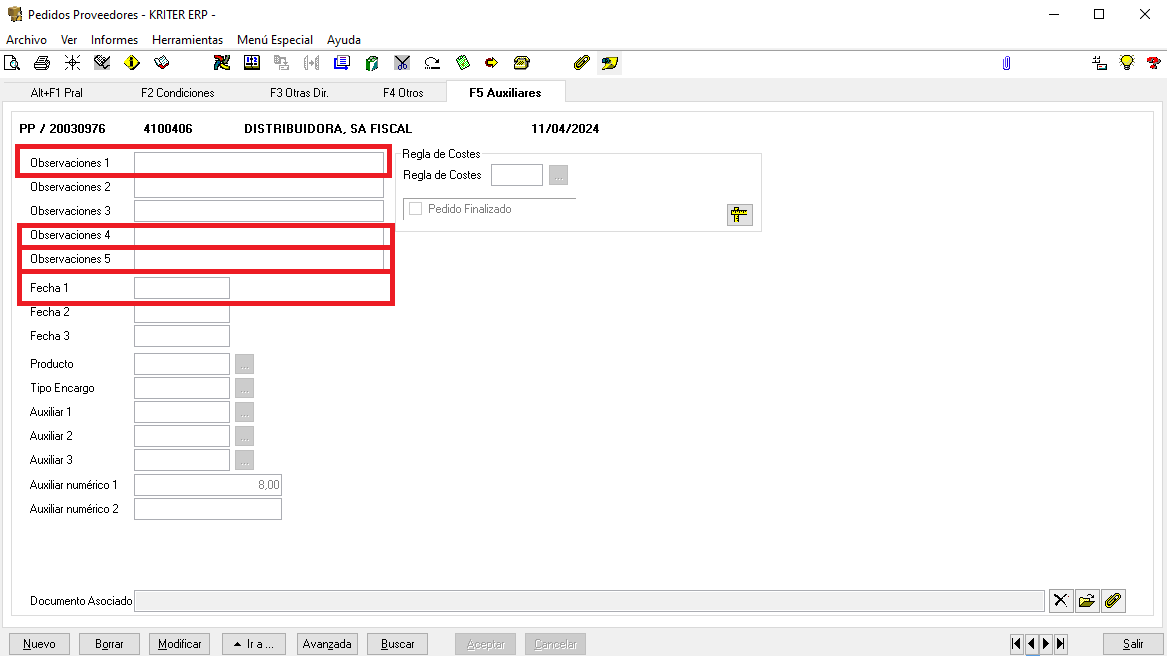Open the Menú Especial menu
Viewport: 1167px width, 656px height.
coord(275,39)
